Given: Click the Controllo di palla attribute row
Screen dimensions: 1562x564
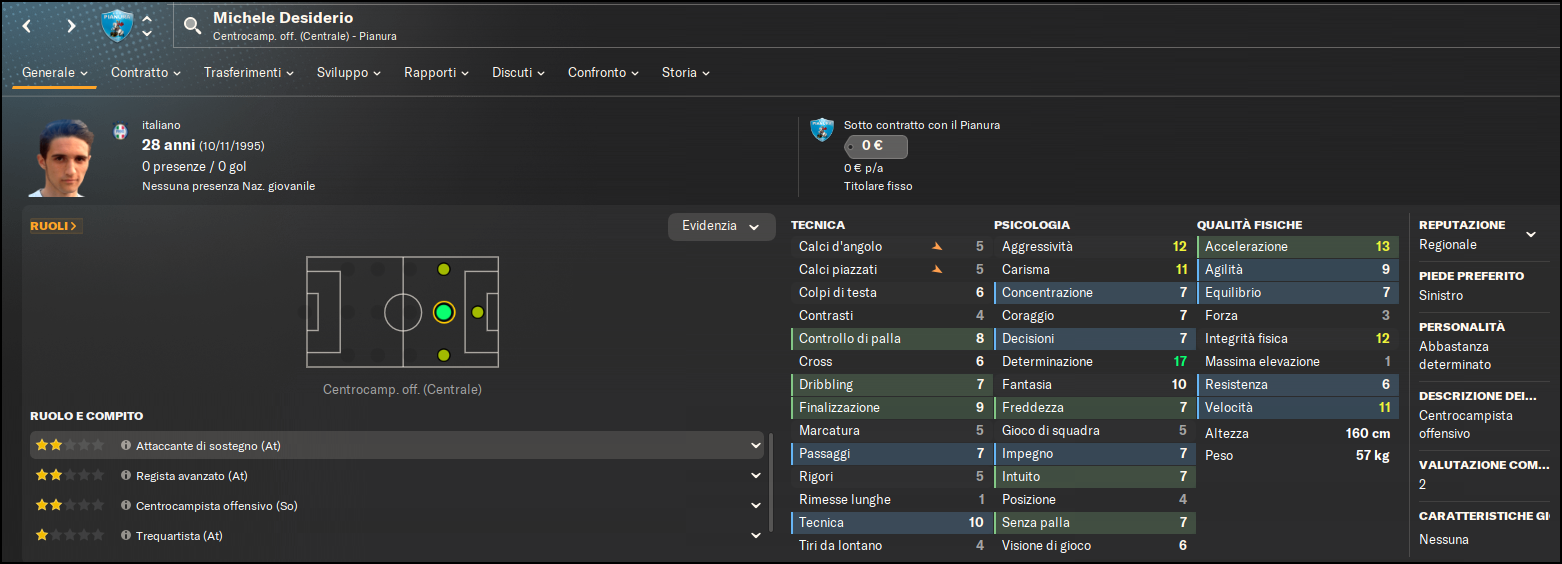Looking at the screenshot, I should (891, 338).
